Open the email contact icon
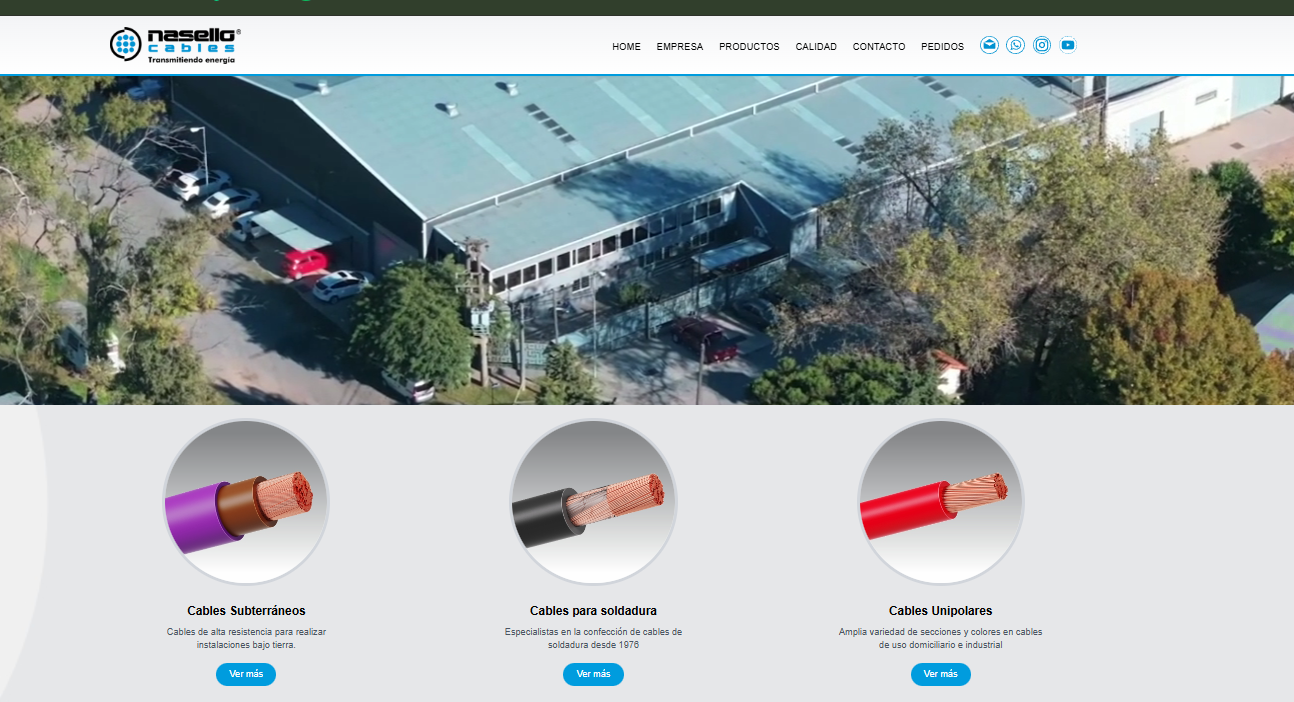The width and height of the screenshot is (1294, 702). click(x=989, y=45)
